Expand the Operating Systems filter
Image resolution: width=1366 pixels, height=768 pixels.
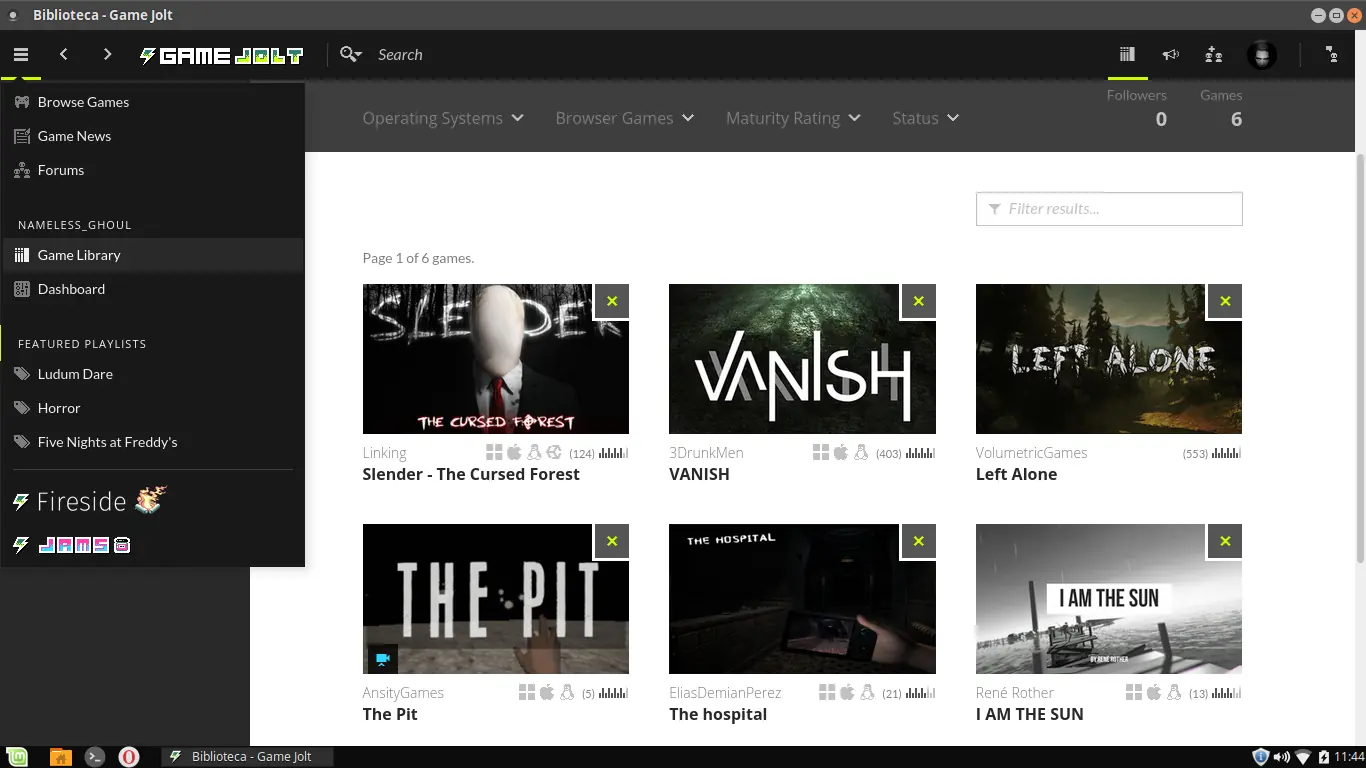pos(443,118)
